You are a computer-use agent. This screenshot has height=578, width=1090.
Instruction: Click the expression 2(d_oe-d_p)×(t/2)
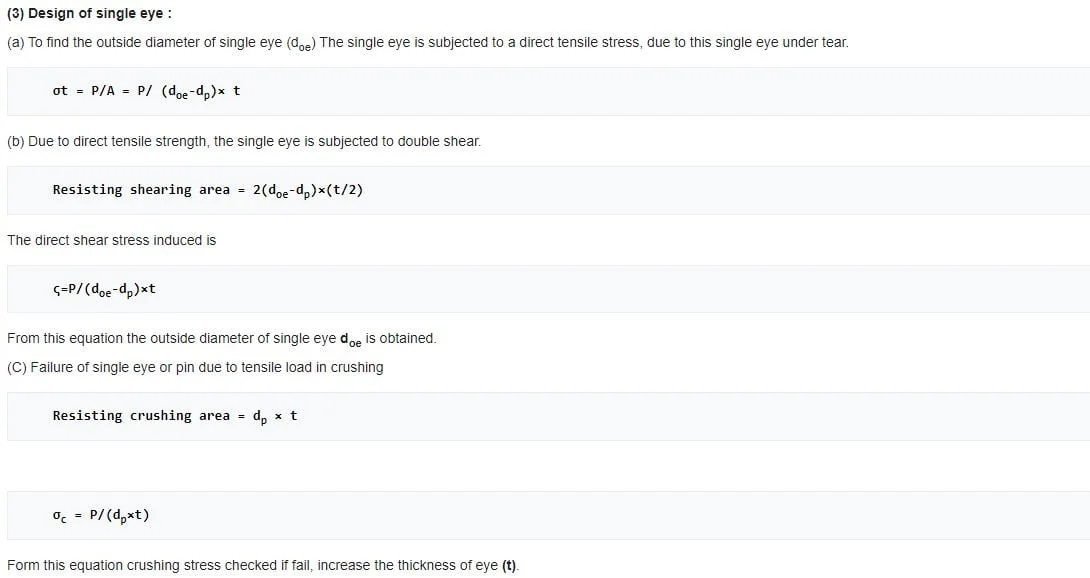[307, 190]
